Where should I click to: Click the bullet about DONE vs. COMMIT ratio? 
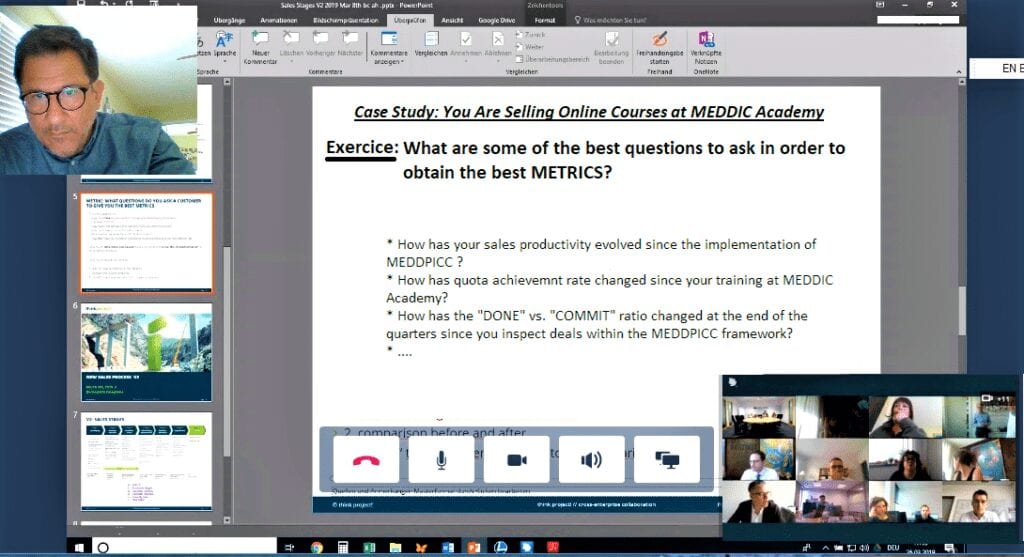[x=597, y=325]
